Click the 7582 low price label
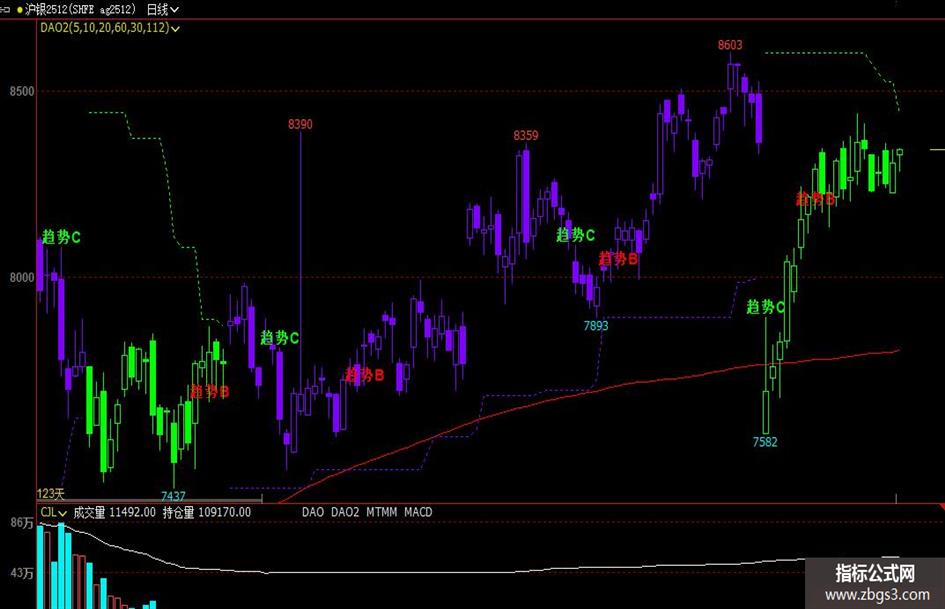The image size is (945, 609). pos(765,442)
